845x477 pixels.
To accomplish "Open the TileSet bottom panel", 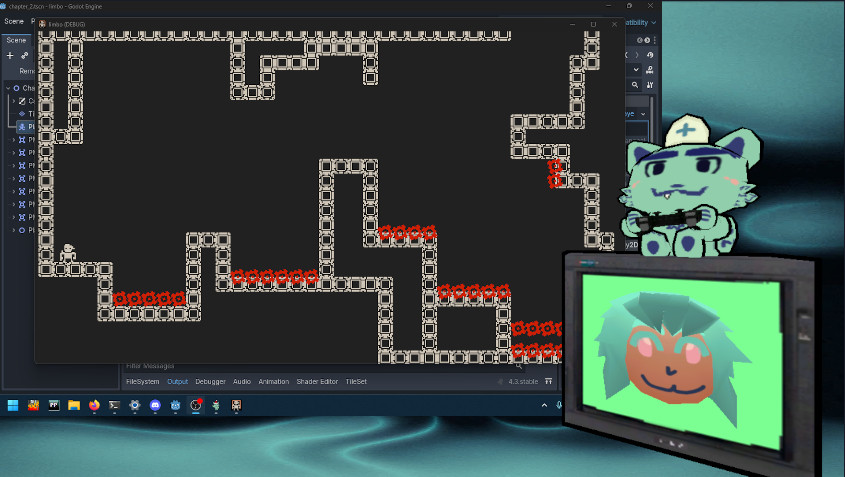I will (x=356, y=382).
